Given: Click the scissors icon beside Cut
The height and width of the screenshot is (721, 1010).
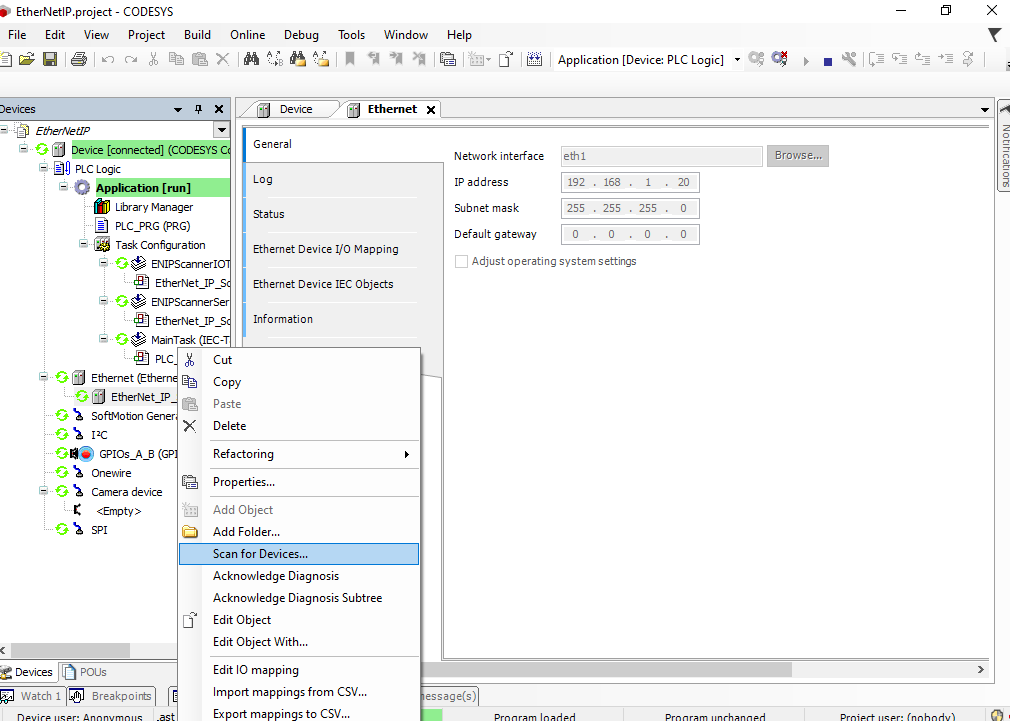Looking at the screenshot, I should click(190, 360).
